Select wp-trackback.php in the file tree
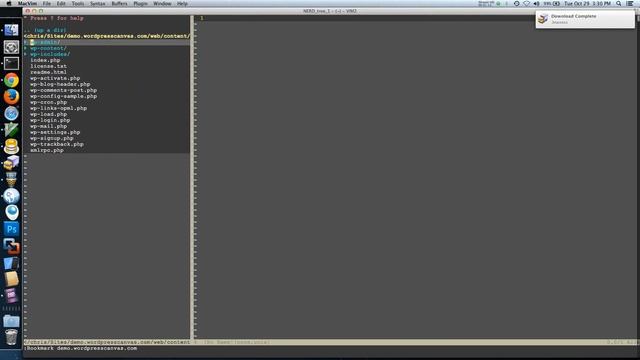 tap(57, 144)
